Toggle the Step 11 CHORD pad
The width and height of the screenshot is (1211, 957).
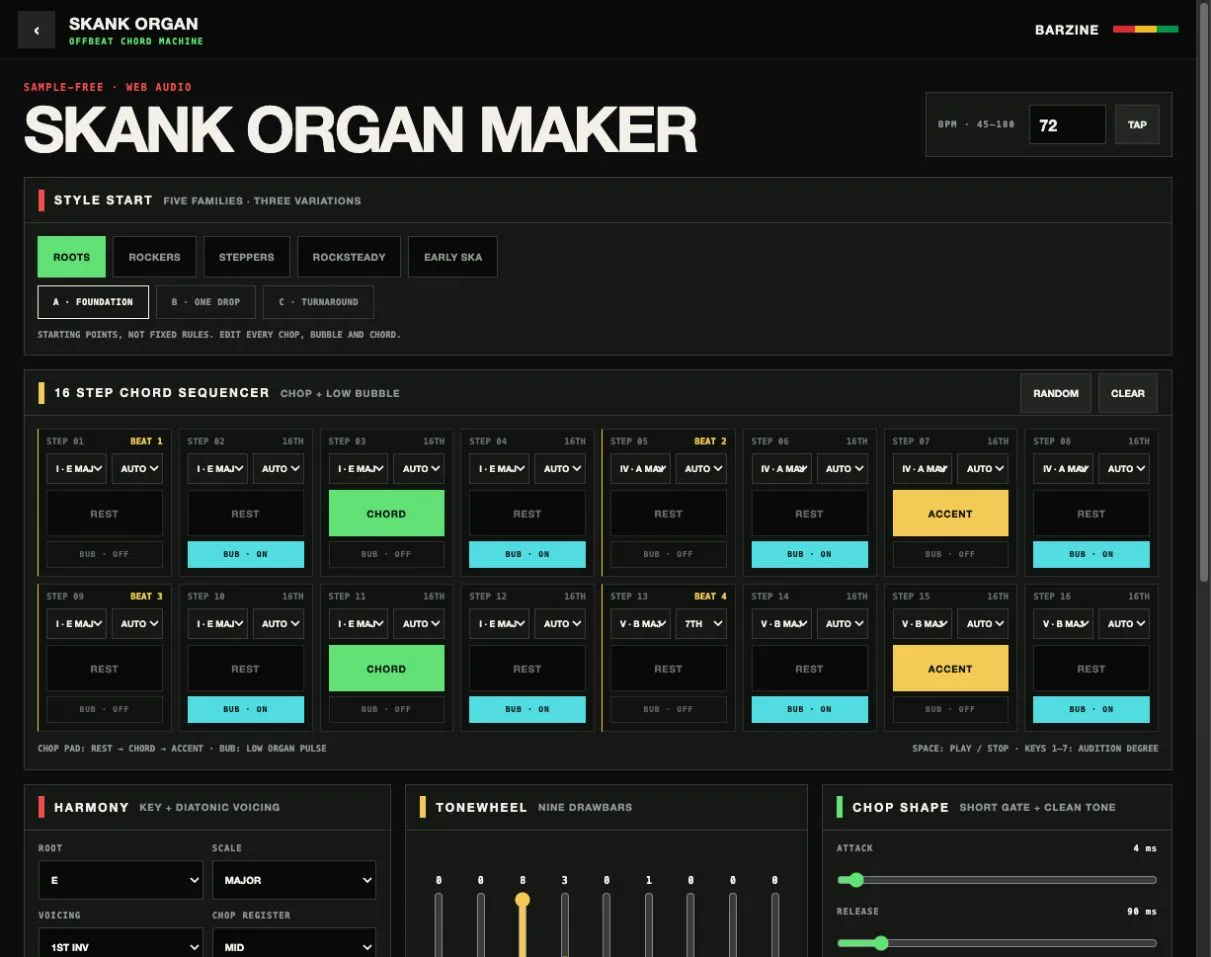(x=387, y=668)
